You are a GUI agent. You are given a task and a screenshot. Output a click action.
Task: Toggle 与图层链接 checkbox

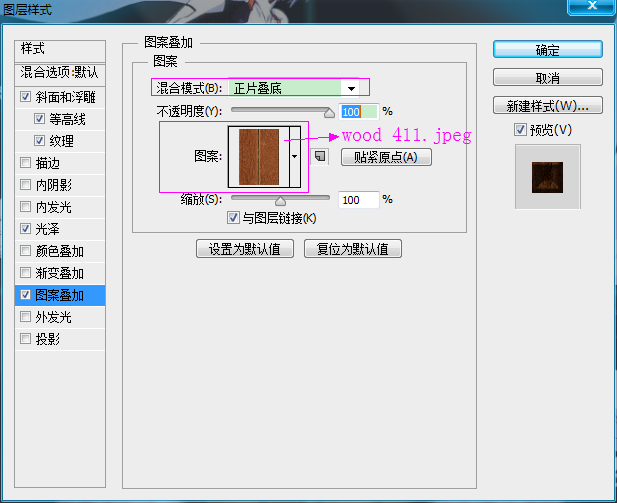[x=233, y=217]
